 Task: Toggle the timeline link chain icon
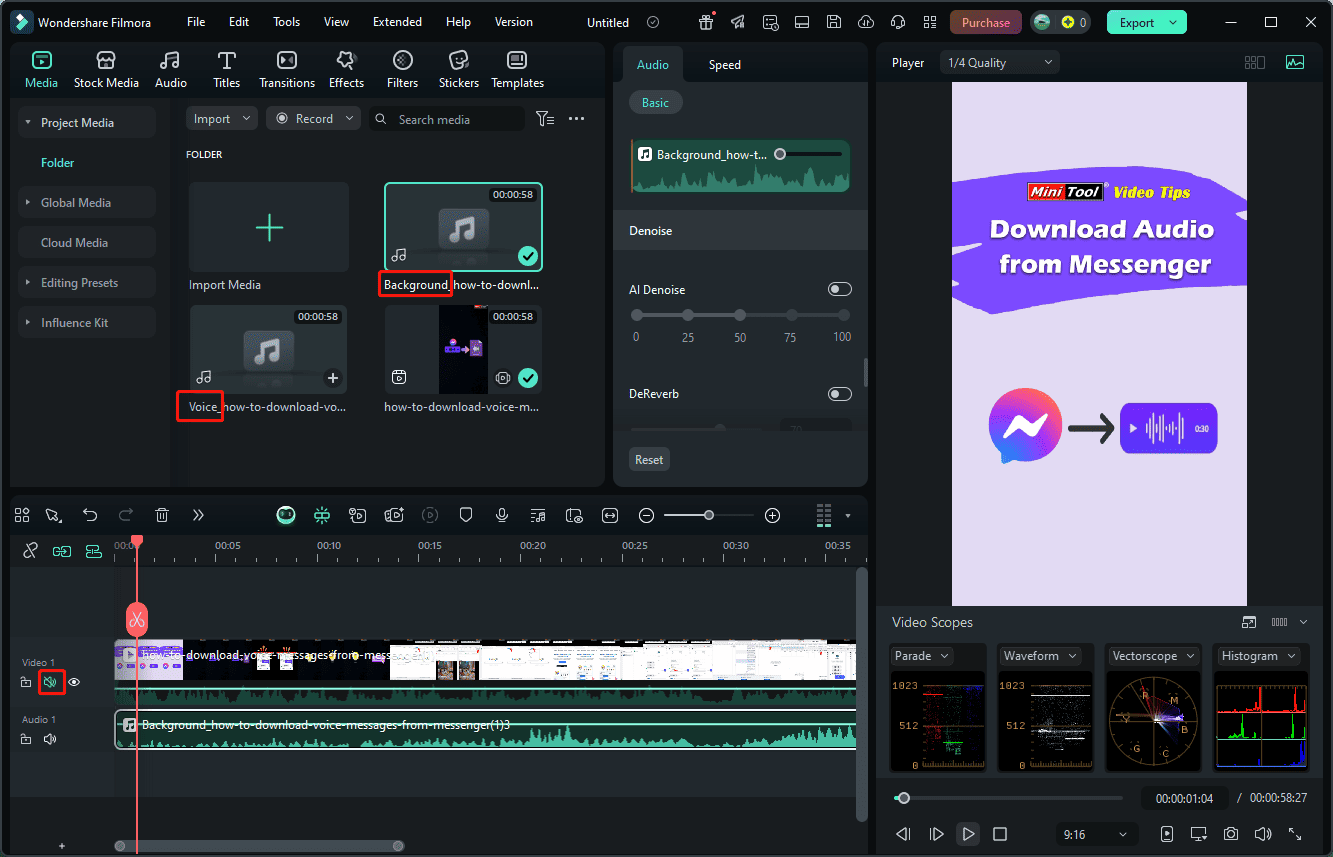coord(30,550)
